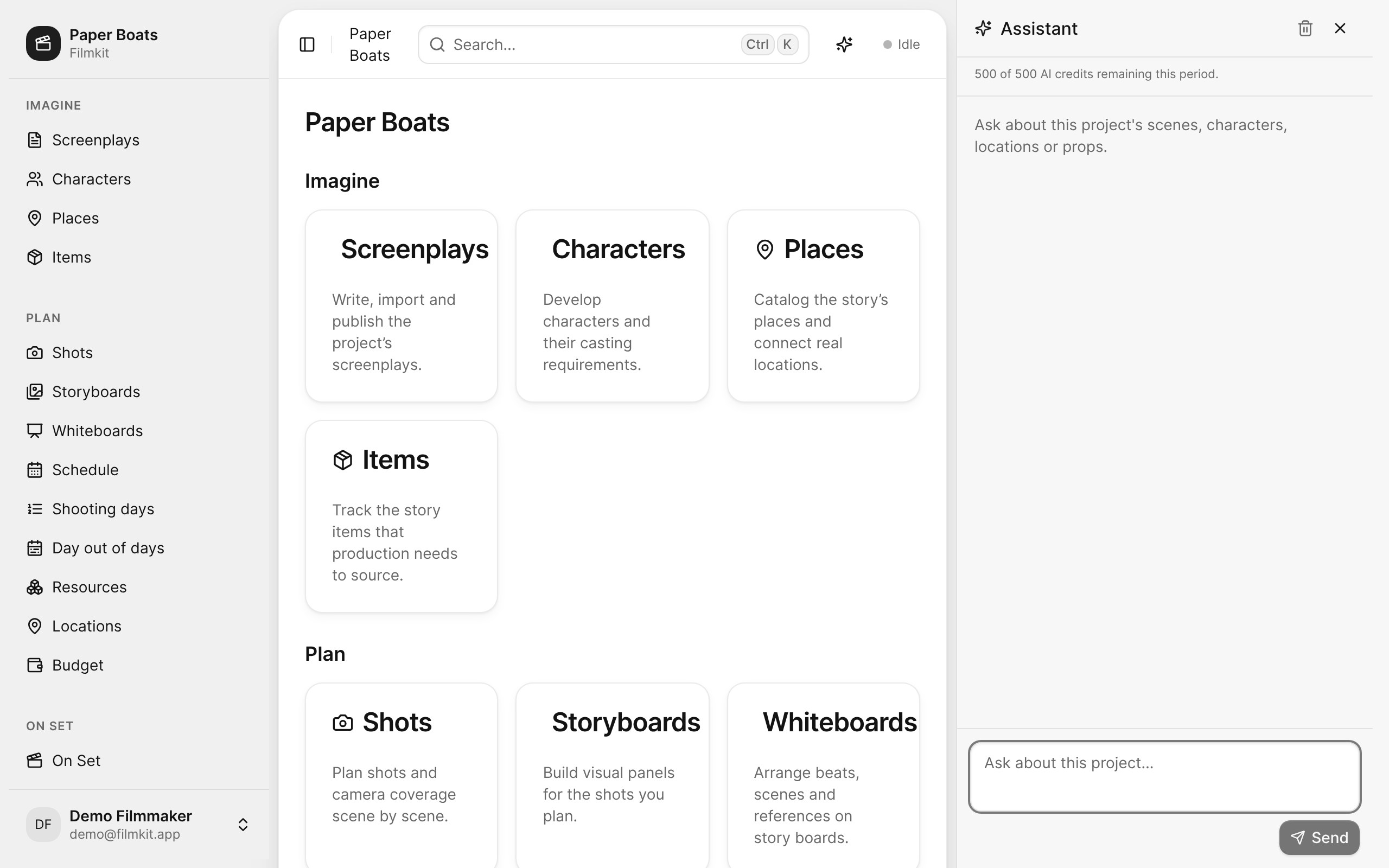The width and height of the screenshot is (1389, 868).
Task: Click the Locations pin icon in the sidebar
Action: tap(34, 626)
